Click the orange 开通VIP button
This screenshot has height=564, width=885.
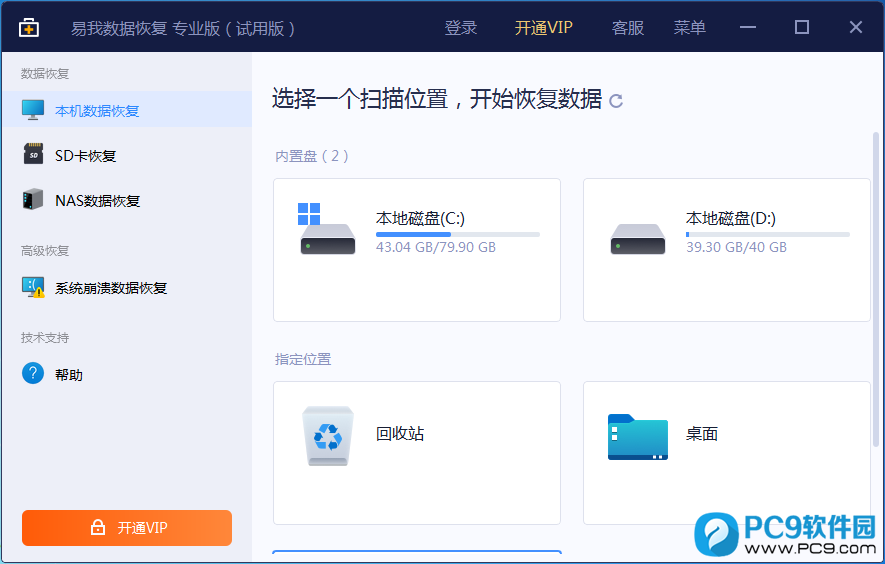pos(127,528)
